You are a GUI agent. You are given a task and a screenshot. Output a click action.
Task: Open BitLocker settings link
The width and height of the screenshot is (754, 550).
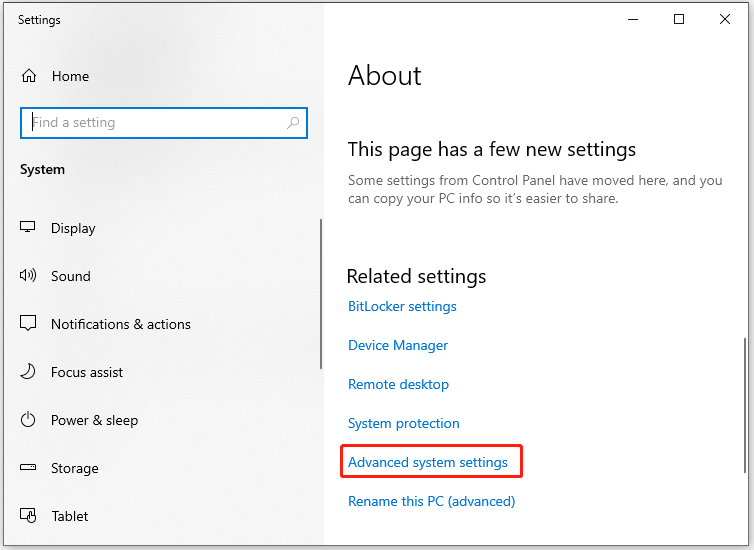(402, 306)
